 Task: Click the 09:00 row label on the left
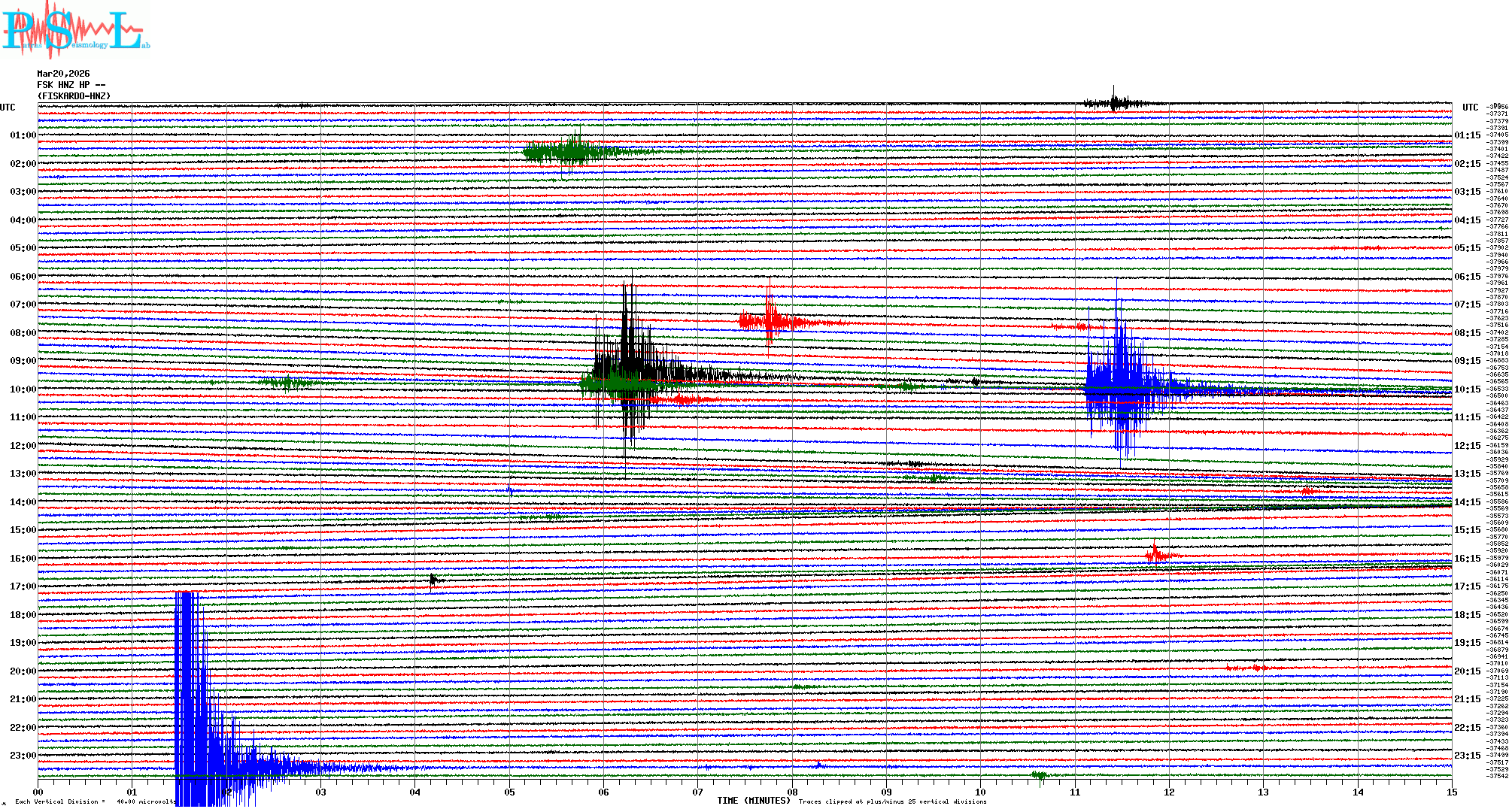[23, 361]
